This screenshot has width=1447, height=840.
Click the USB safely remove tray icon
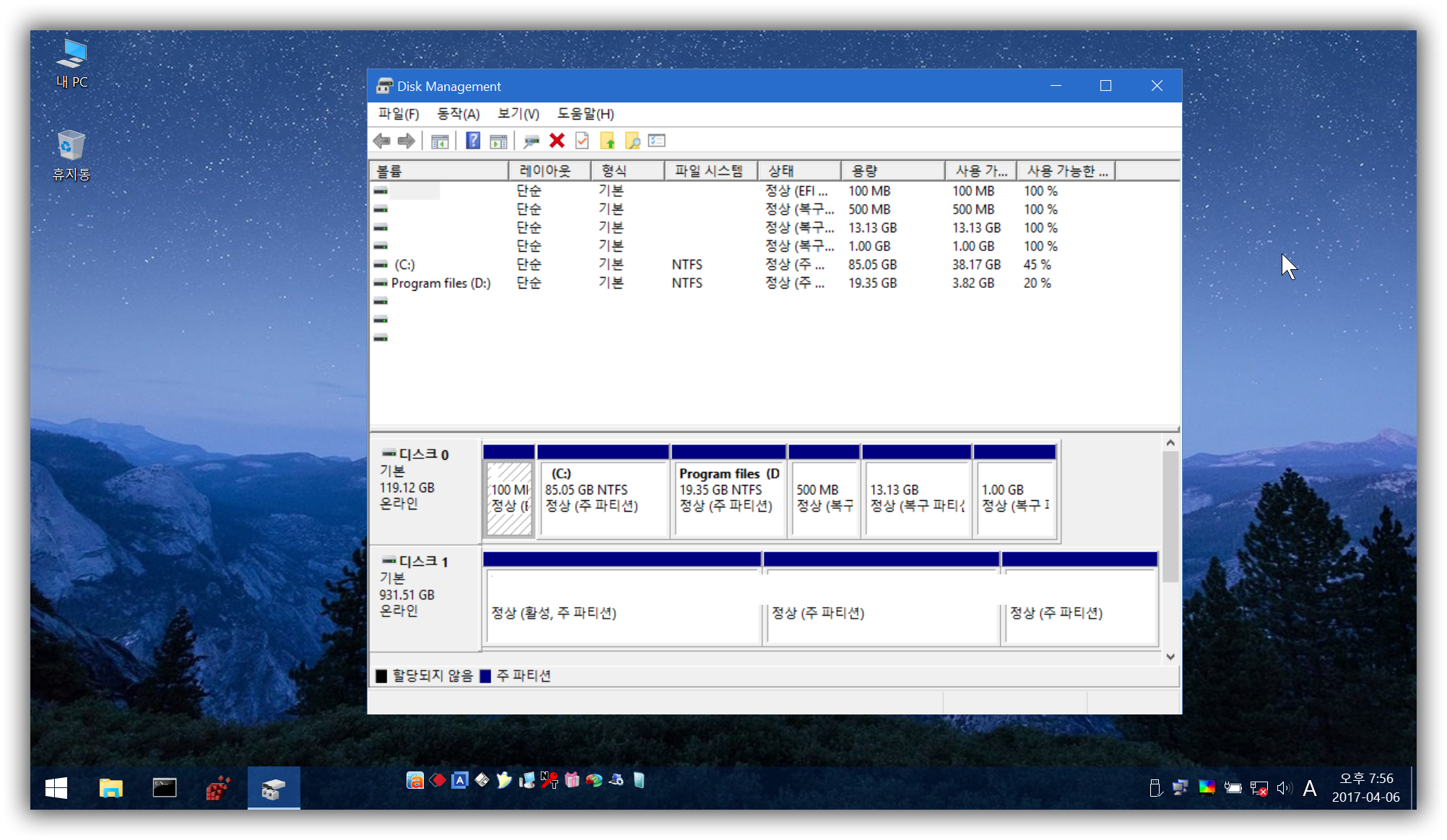[x=1155, y=788]
